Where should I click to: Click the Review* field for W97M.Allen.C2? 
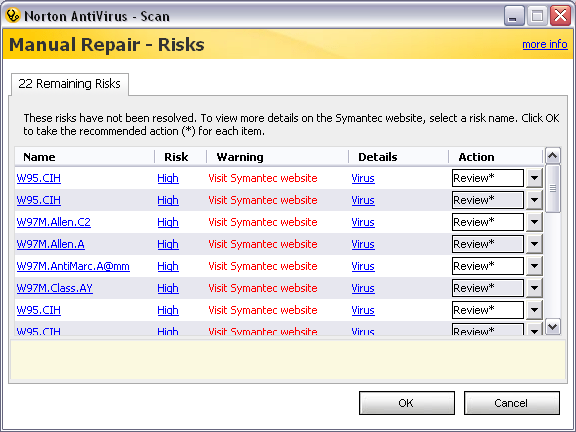click(x=488, y=222)
